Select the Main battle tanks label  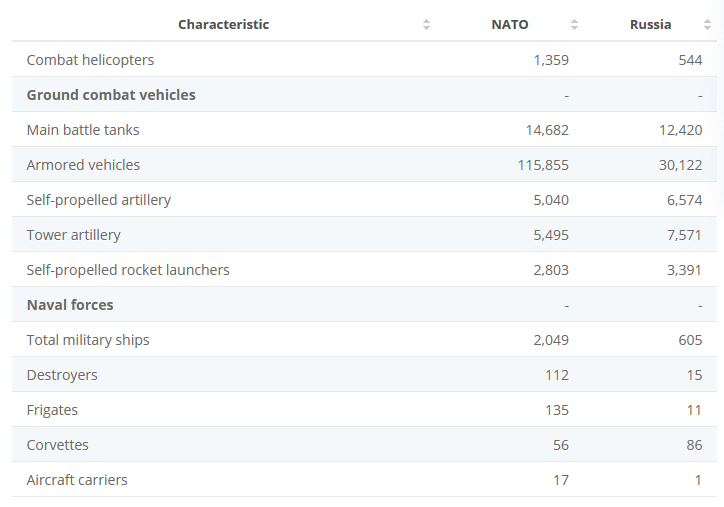point(83,130)
